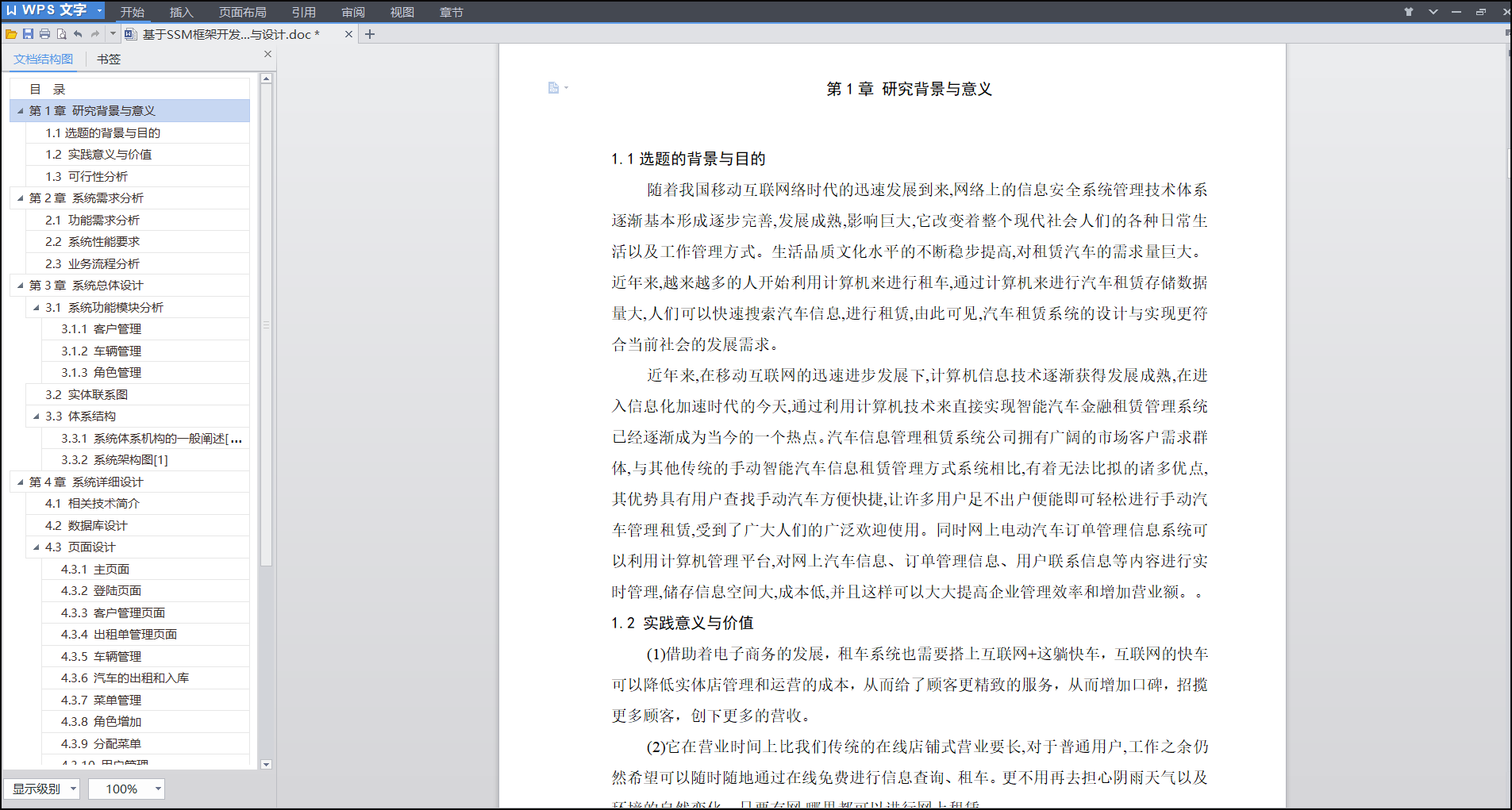Image resolution: width=1512 pixels, height=810 pixels.
Task: Select 4.1 相关技术简介 in outline
Action: [138, 503]
